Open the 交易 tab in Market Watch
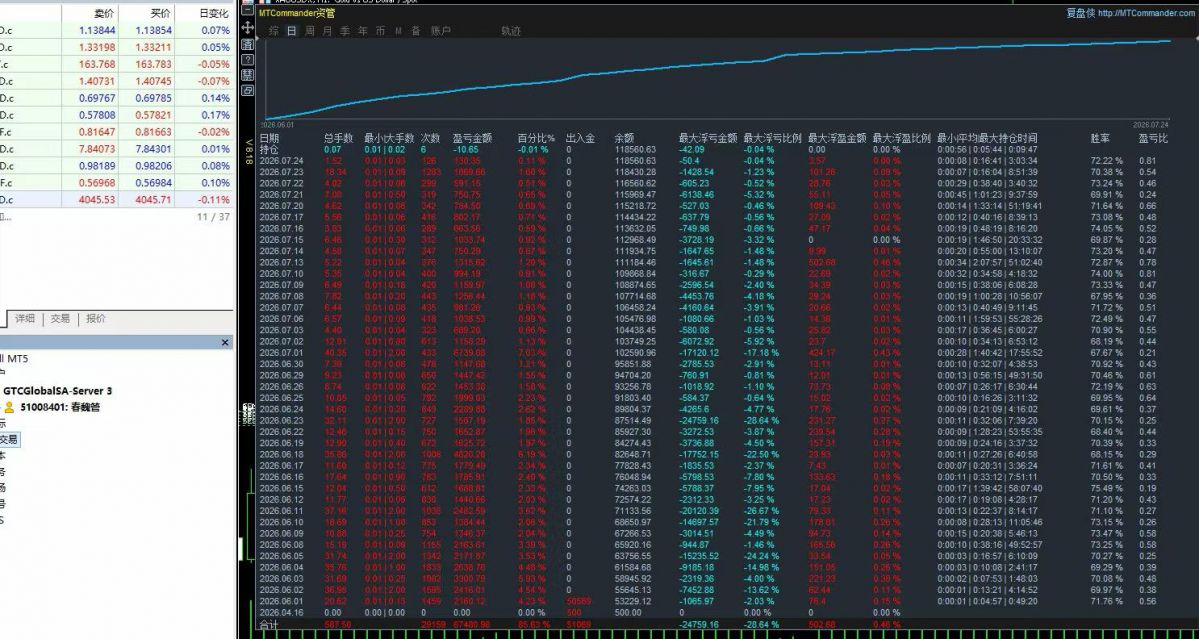The width and height of the screenshot is (1199, 639). (60, 319)
